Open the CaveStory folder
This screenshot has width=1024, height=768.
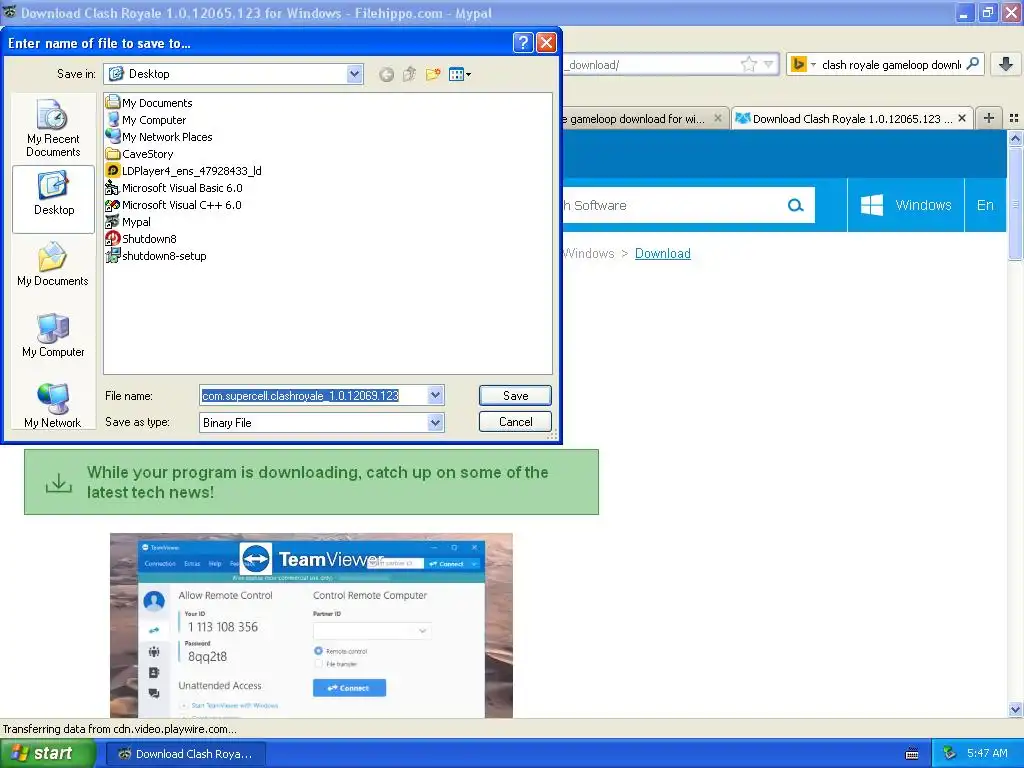coord(139,153)
